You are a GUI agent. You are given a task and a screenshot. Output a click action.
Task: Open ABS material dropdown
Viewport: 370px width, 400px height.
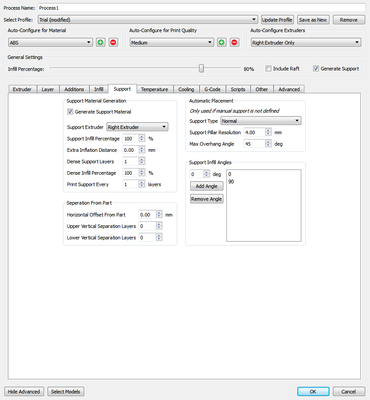click(x=50, y=43)
